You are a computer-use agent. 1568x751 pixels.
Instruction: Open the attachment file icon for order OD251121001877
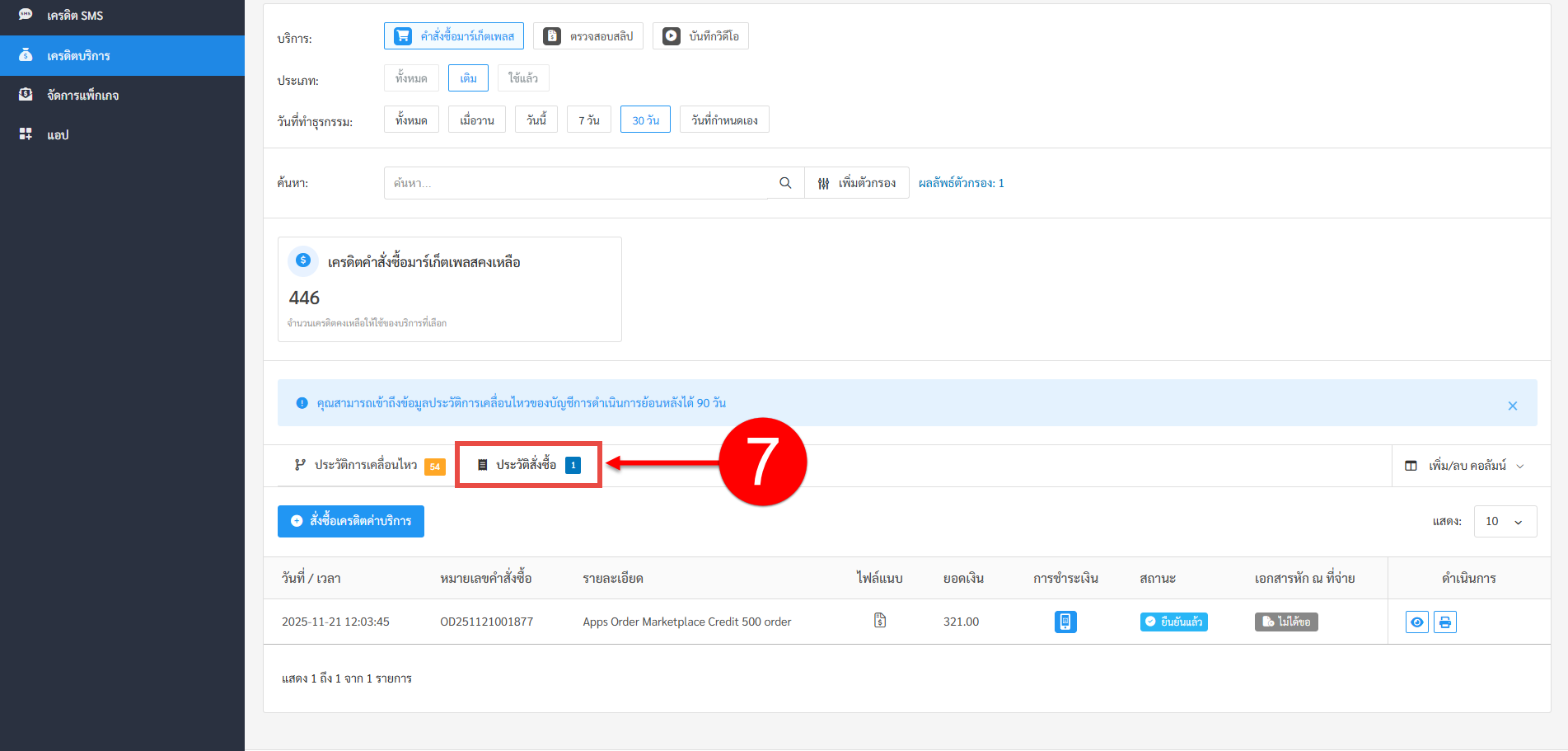[879, 621]
